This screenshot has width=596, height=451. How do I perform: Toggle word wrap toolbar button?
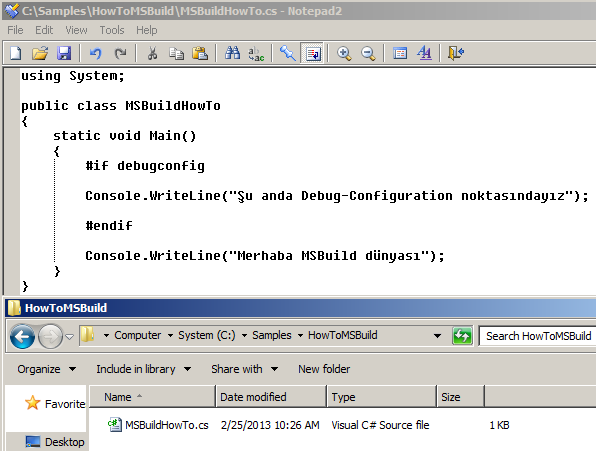(x=312, y=53)
